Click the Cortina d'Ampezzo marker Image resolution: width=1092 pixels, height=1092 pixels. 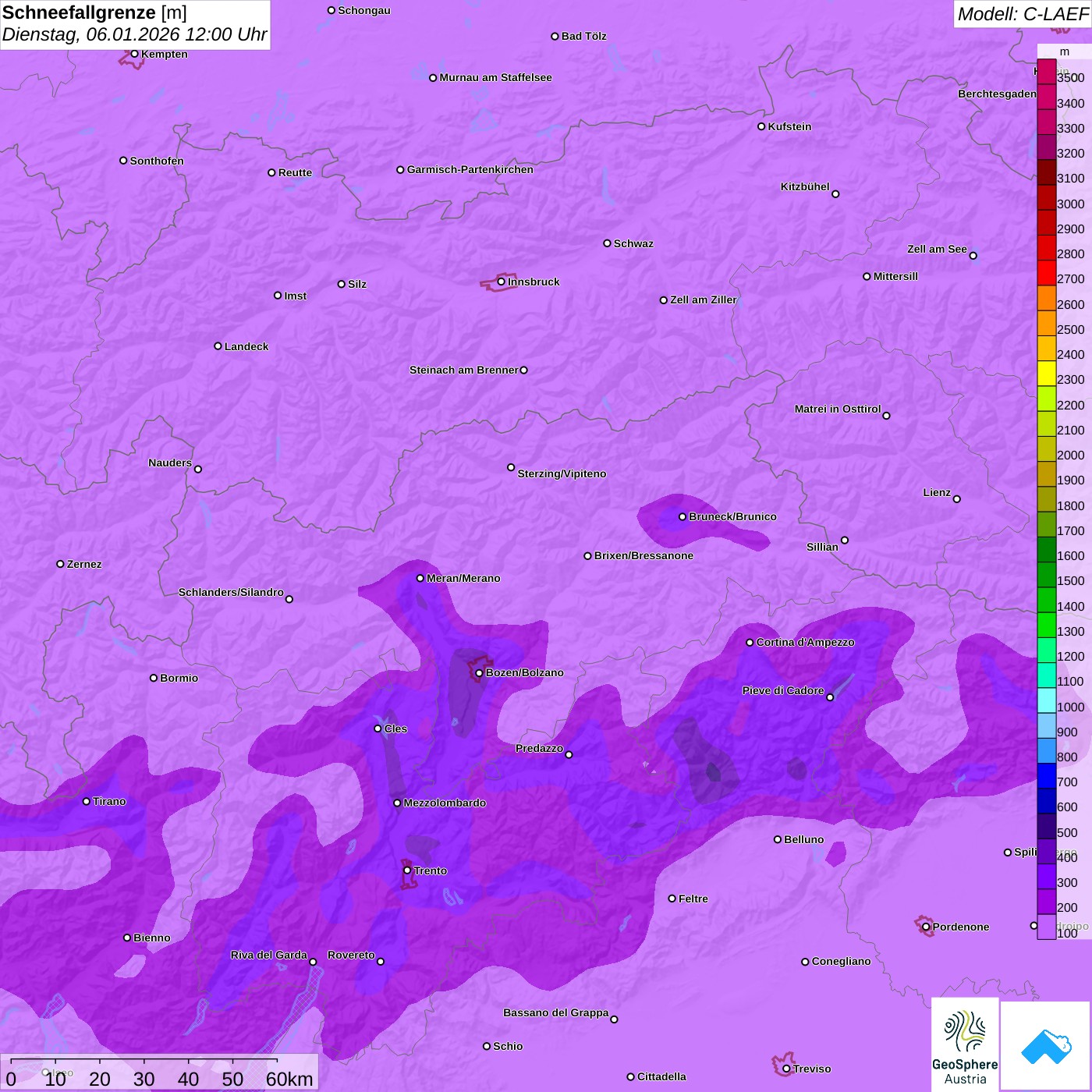pos(750,643)
